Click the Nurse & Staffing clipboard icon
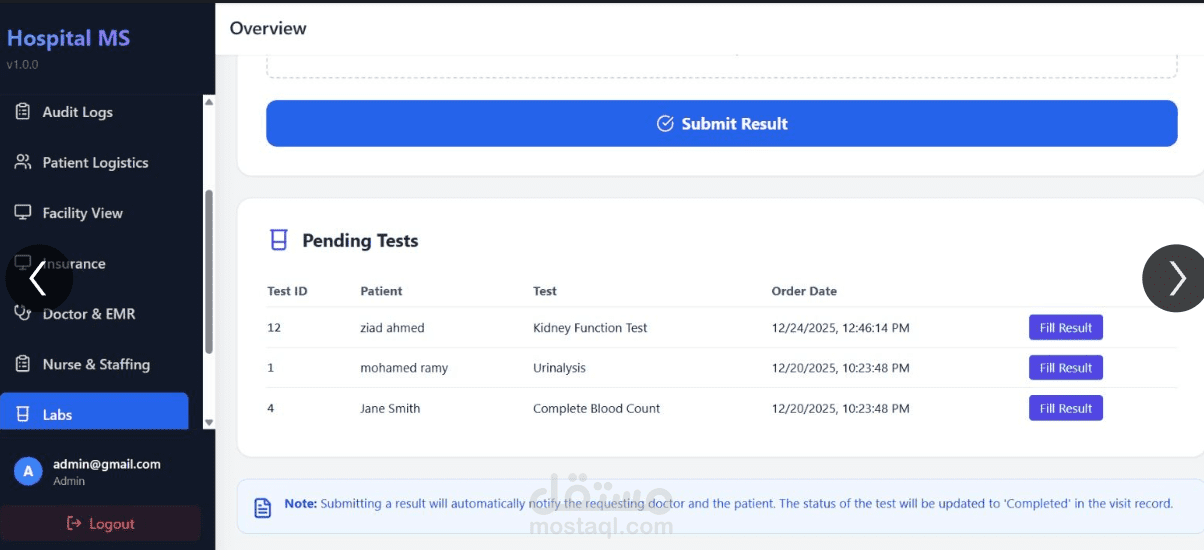 [23, 364]
